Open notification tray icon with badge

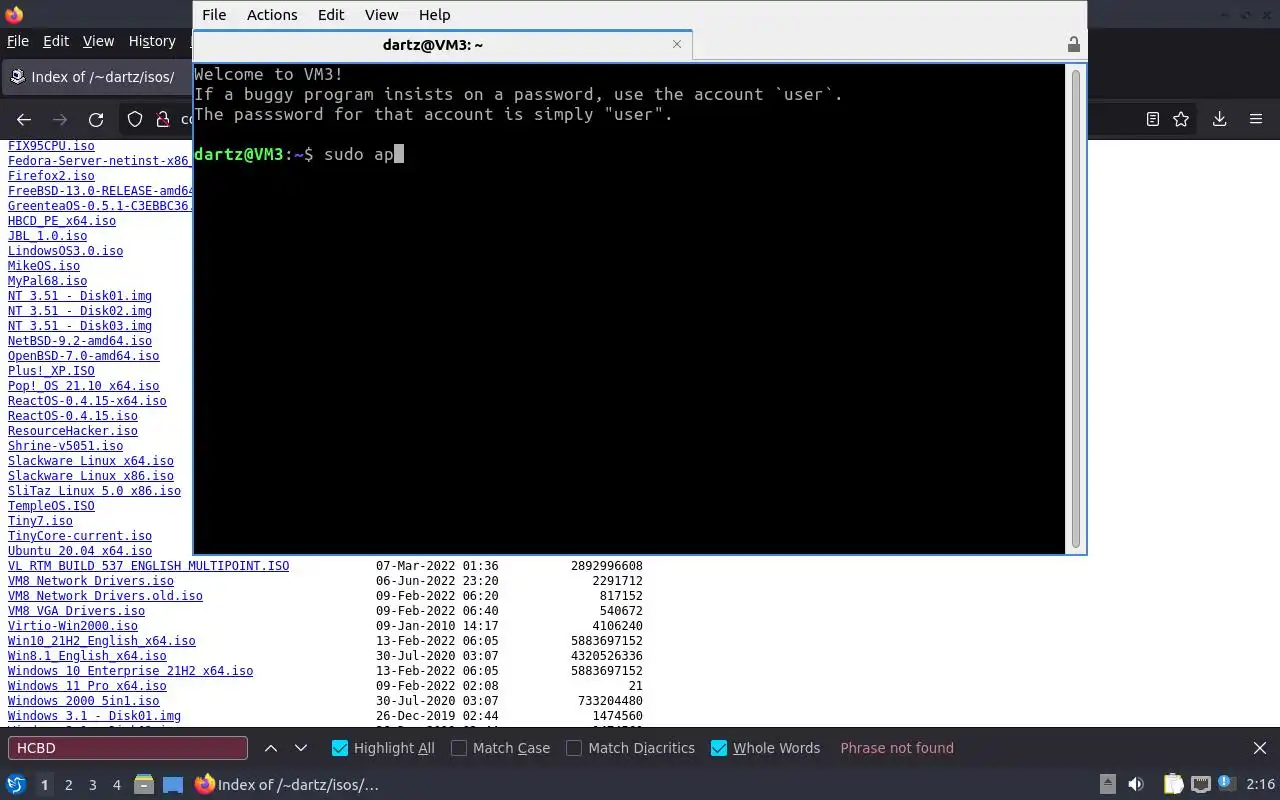pyautogui.click(x=1226, y=784)
